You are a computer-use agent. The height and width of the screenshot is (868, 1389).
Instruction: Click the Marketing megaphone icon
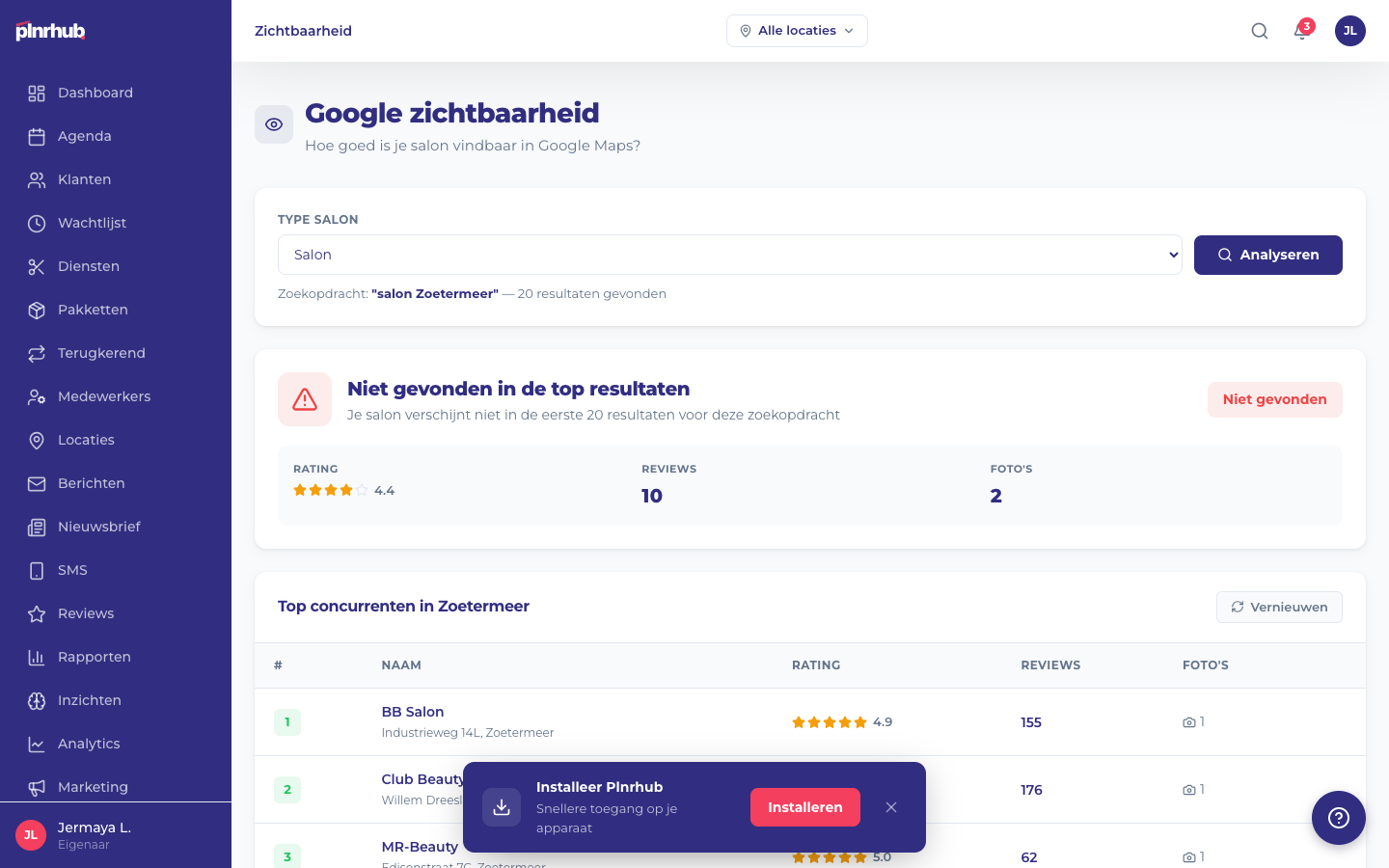click(37, 787)
